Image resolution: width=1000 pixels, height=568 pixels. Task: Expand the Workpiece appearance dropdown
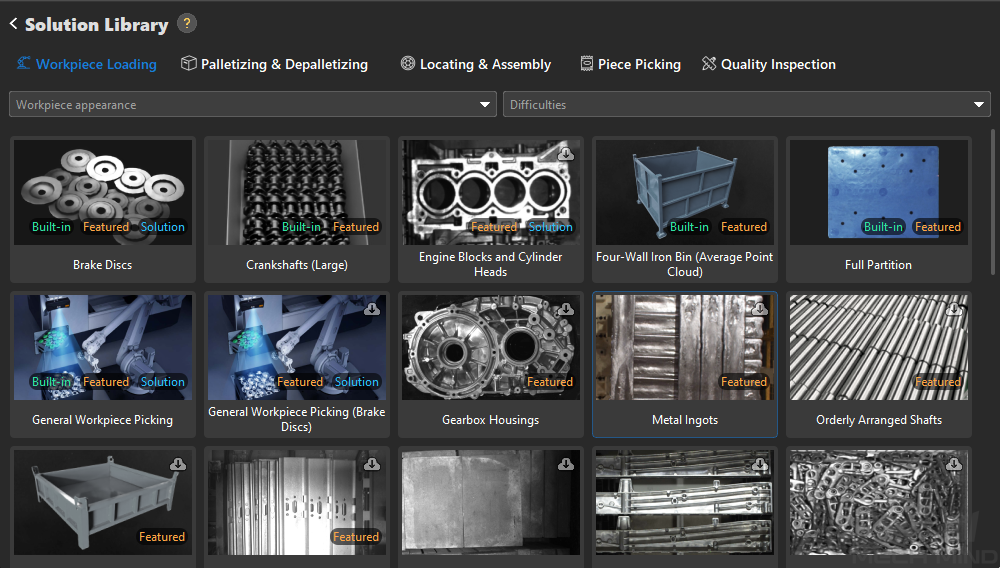253,105
